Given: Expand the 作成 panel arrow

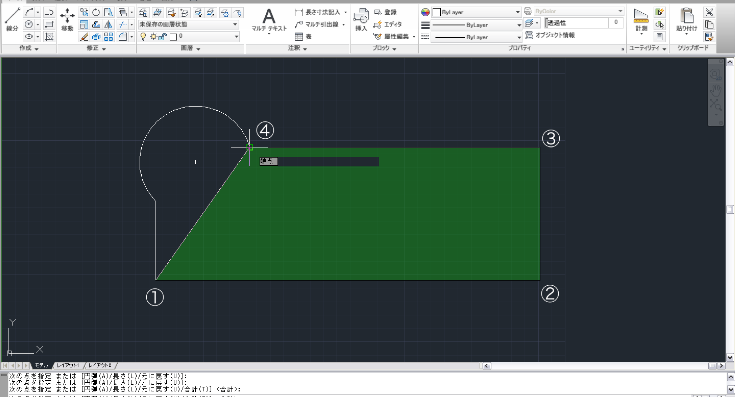Looking at the screenshot, I should pos(37,49).
